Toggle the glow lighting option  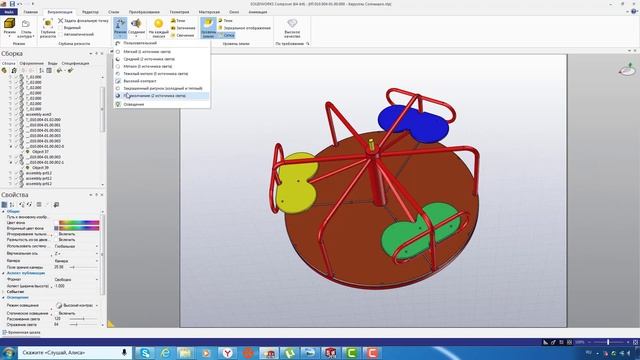point(182,35)
